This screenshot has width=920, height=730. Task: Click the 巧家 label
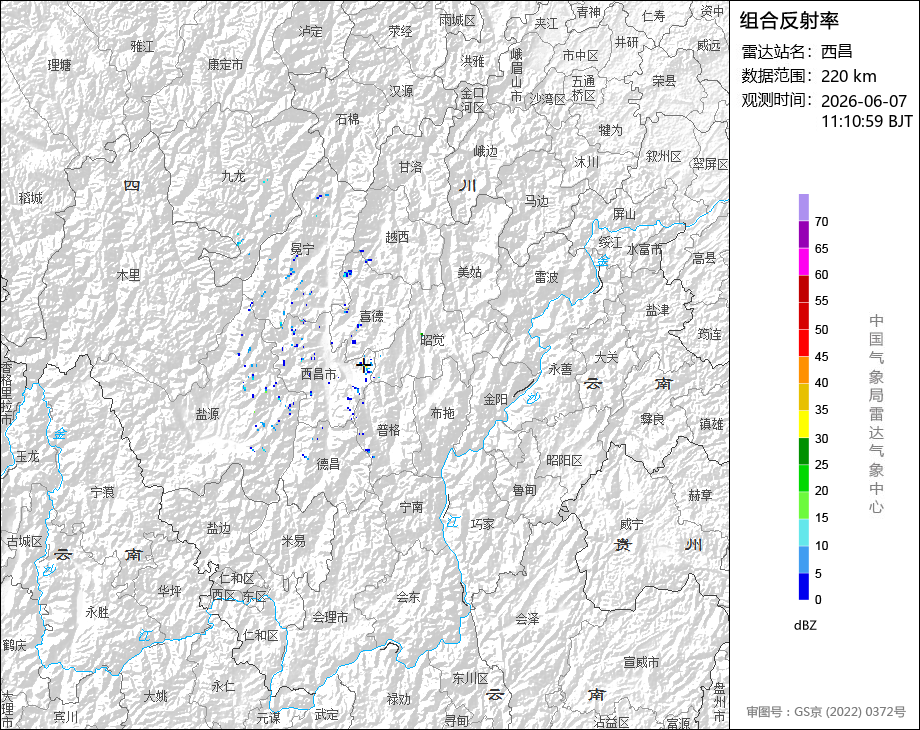click(x=482, y=524)
